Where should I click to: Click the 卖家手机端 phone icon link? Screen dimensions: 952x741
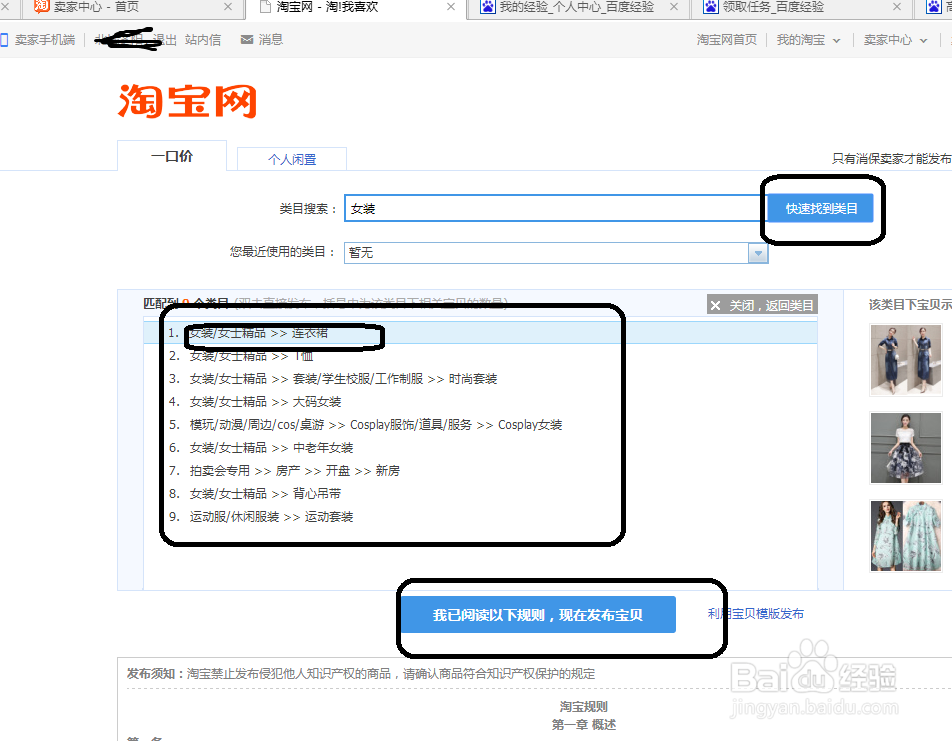click(x=38, y=40)
